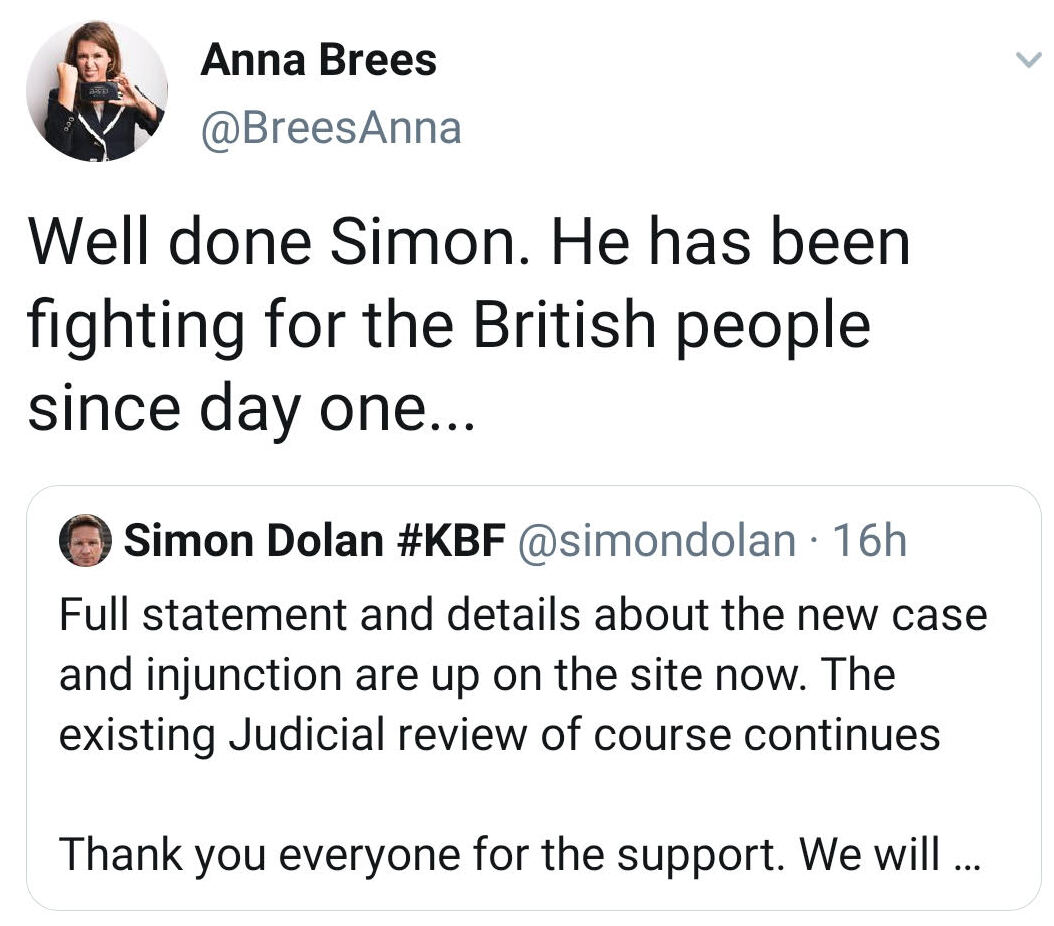Click the Anna Brees display name
The image size is (1054, 926).
(x=318, y=60)
